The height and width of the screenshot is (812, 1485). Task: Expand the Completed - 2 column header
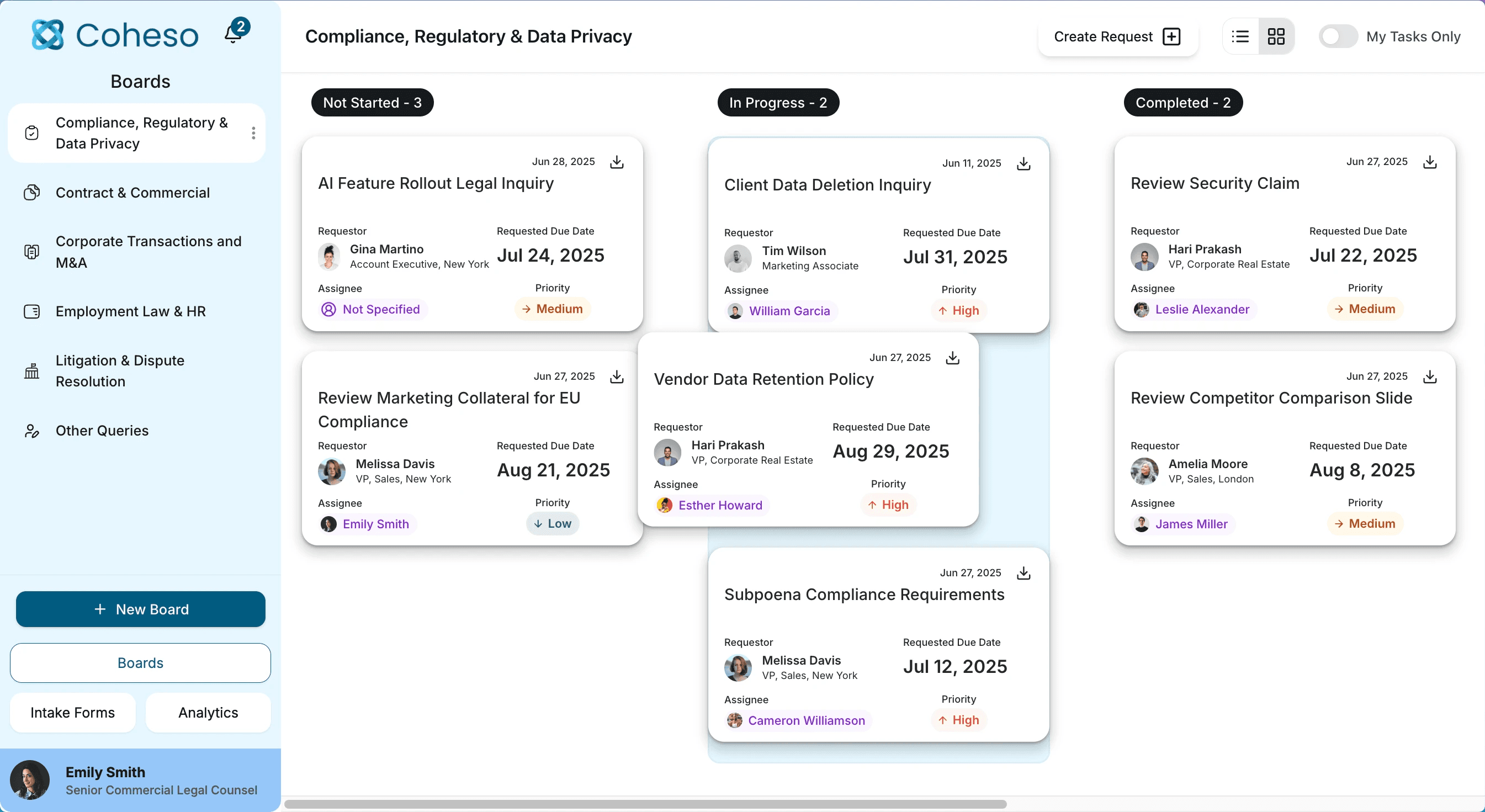click(x=1183, y=103)
